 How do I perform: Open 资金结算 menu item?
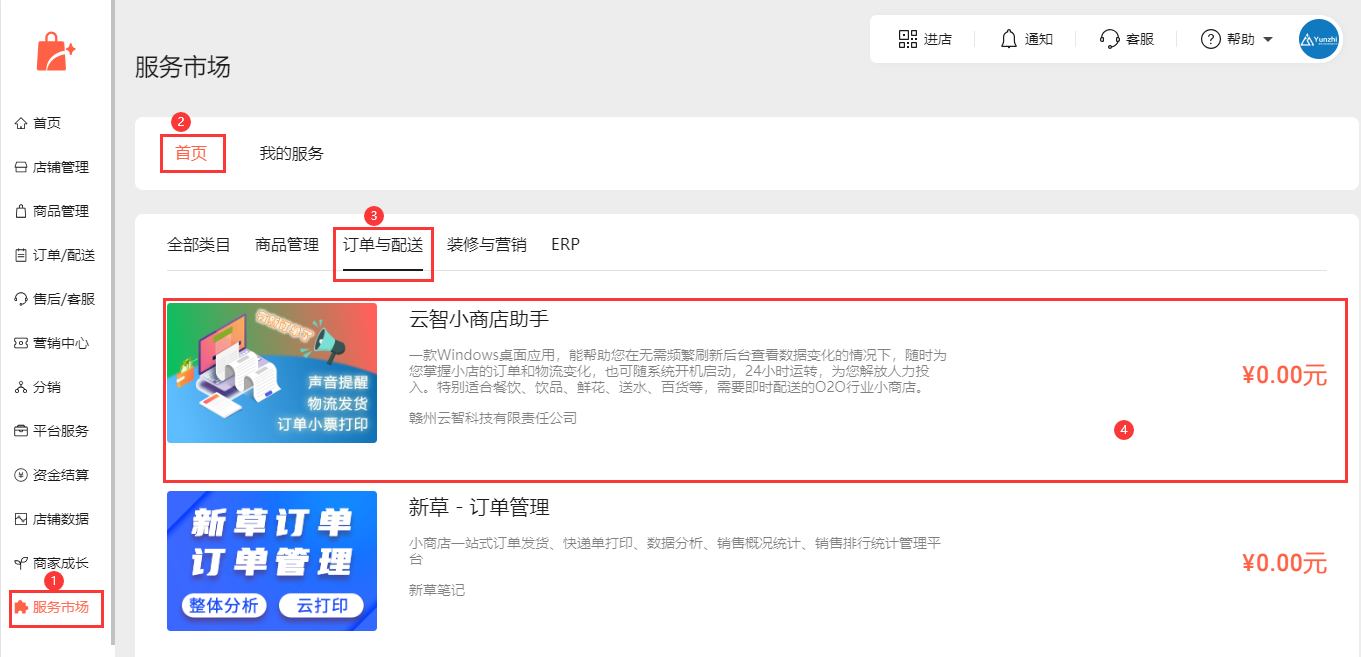coord(61,475)
